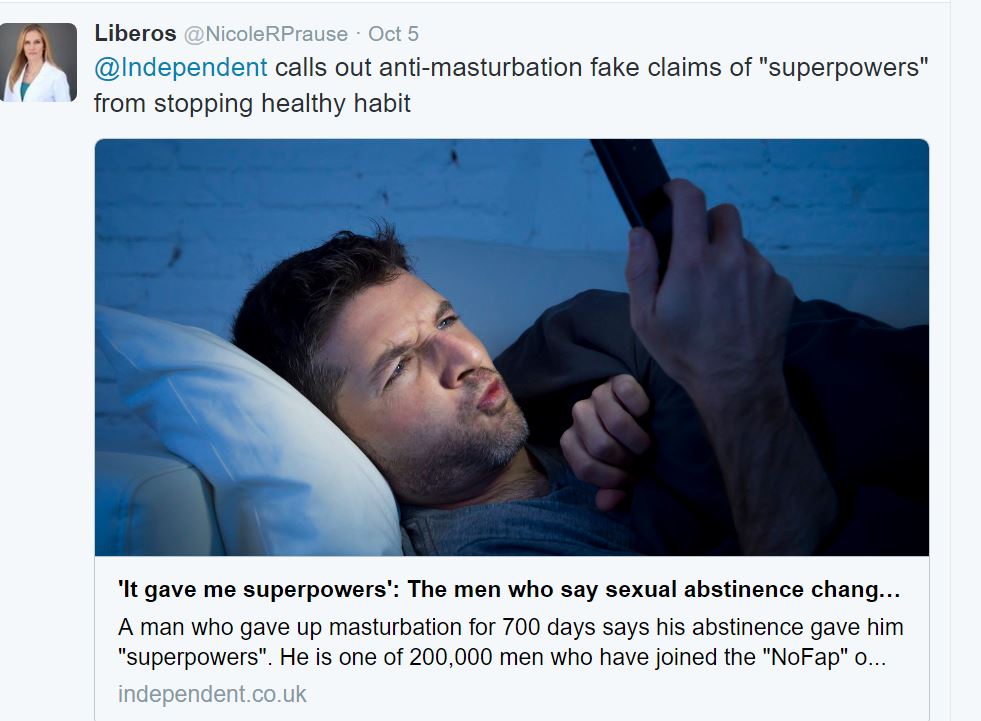Open the Oct 5 tweet timestamp
The height and width of the screenshot is (721, 981).
[393, 34]
